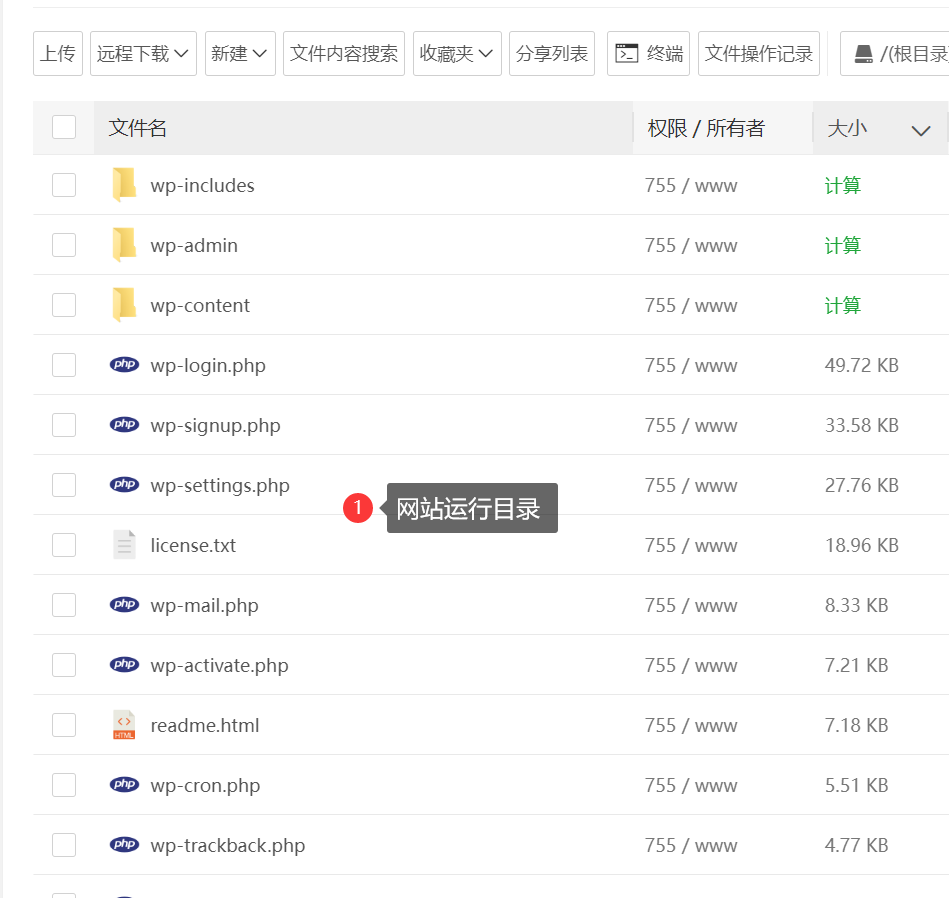
Task: Click the disk icon for root directory
Action: [864, 54]
